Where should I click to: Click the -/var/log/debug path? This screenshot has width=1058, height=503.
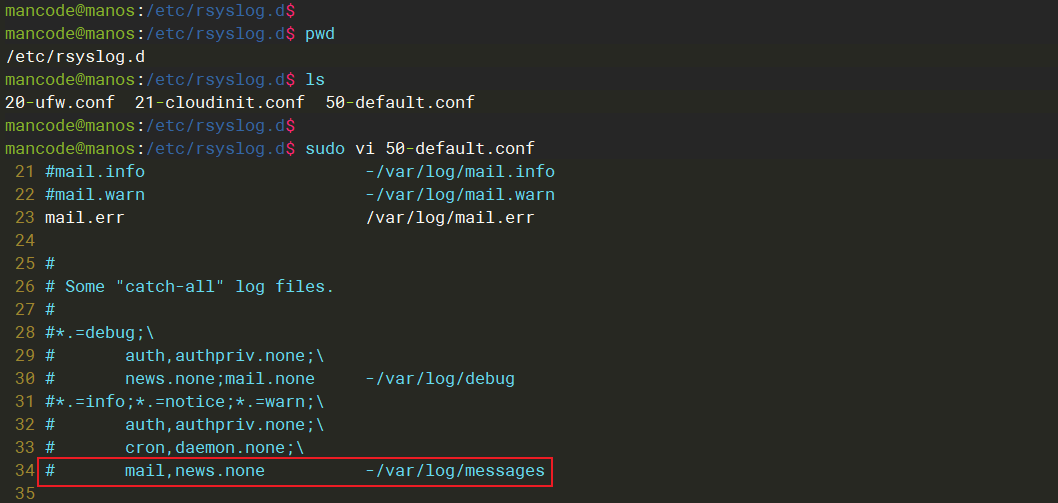coord(439,378)
